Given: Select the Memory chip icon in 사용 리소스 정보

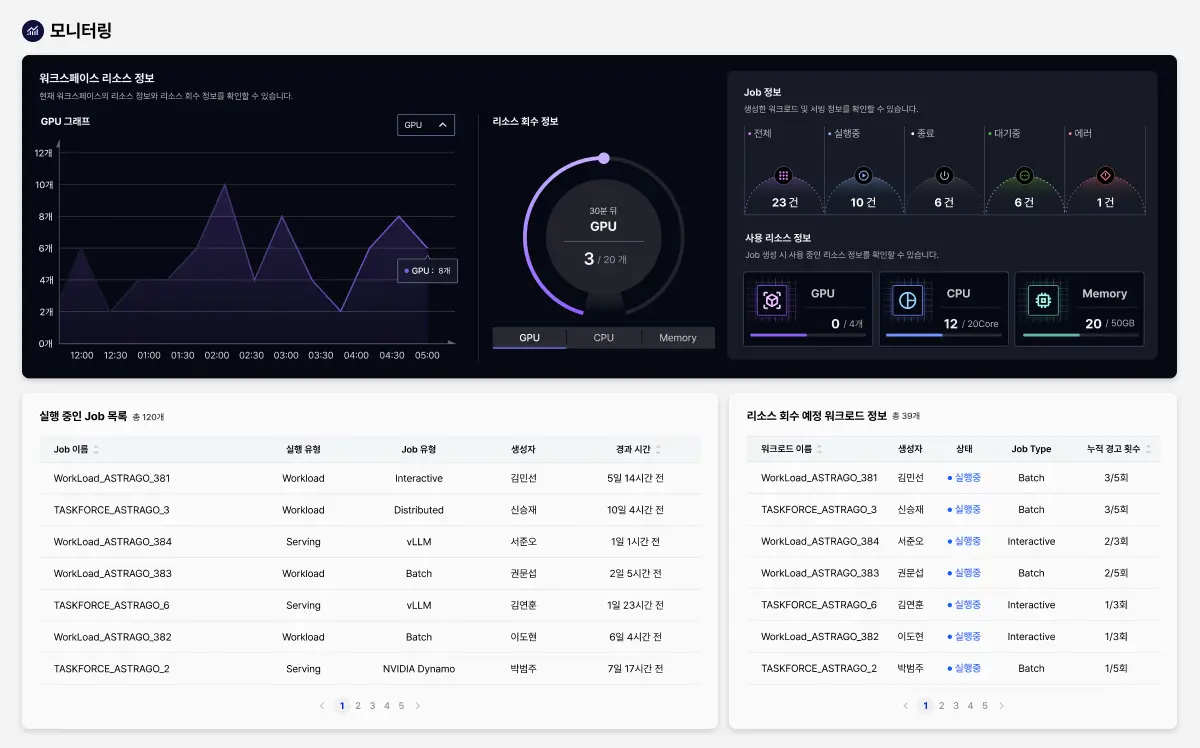Looking at the screenshot, I should click(x=1043, y=300).
